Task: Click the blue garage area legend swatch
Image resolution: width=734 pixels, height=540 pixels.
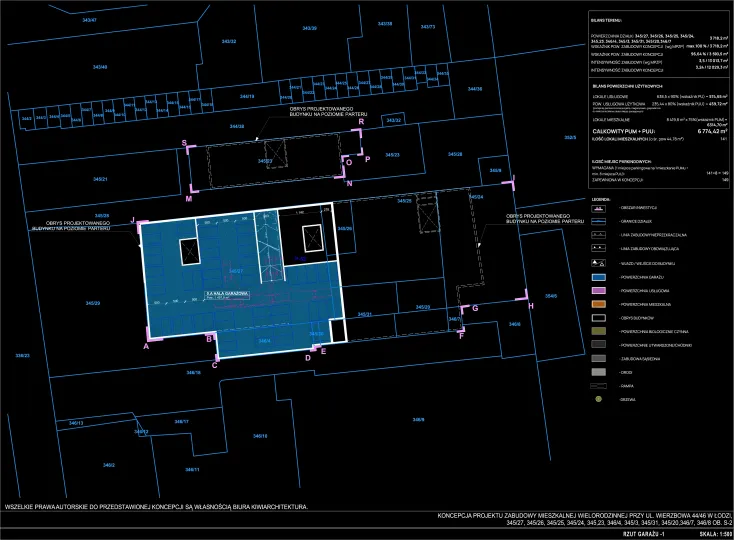Action: click(600, 275)
